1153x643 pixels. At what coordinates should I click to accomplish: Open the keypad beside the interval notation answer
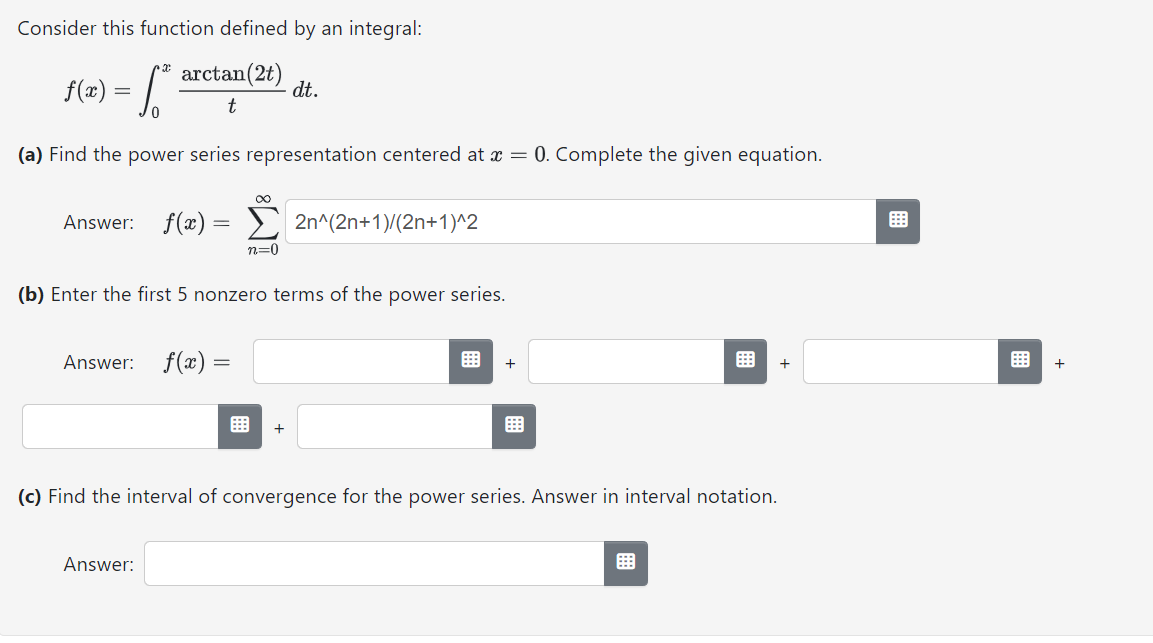point(625,563)
